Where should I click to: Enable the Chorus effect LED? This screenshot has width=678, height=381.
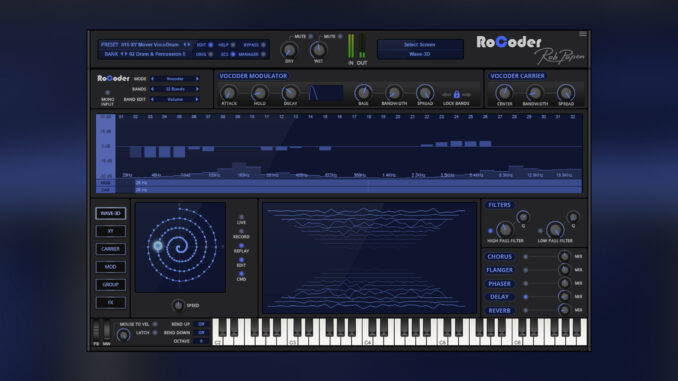(x=526, y=257)
